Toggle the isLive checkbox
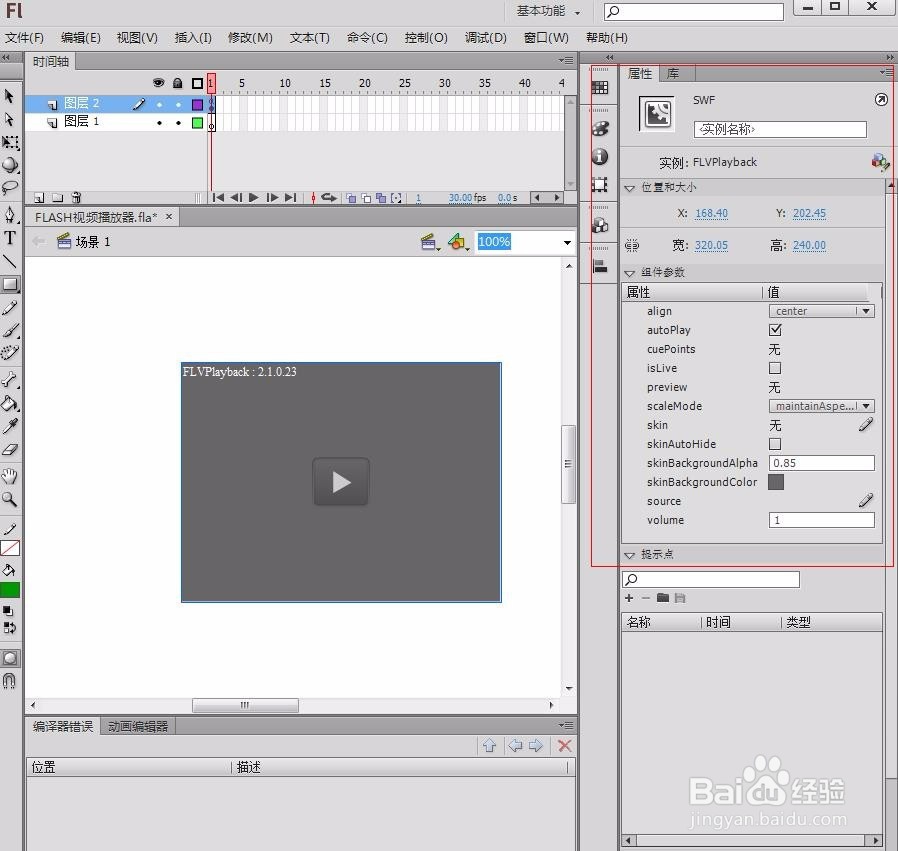Viewport: 898px width, 851px height. pos(775,368)
